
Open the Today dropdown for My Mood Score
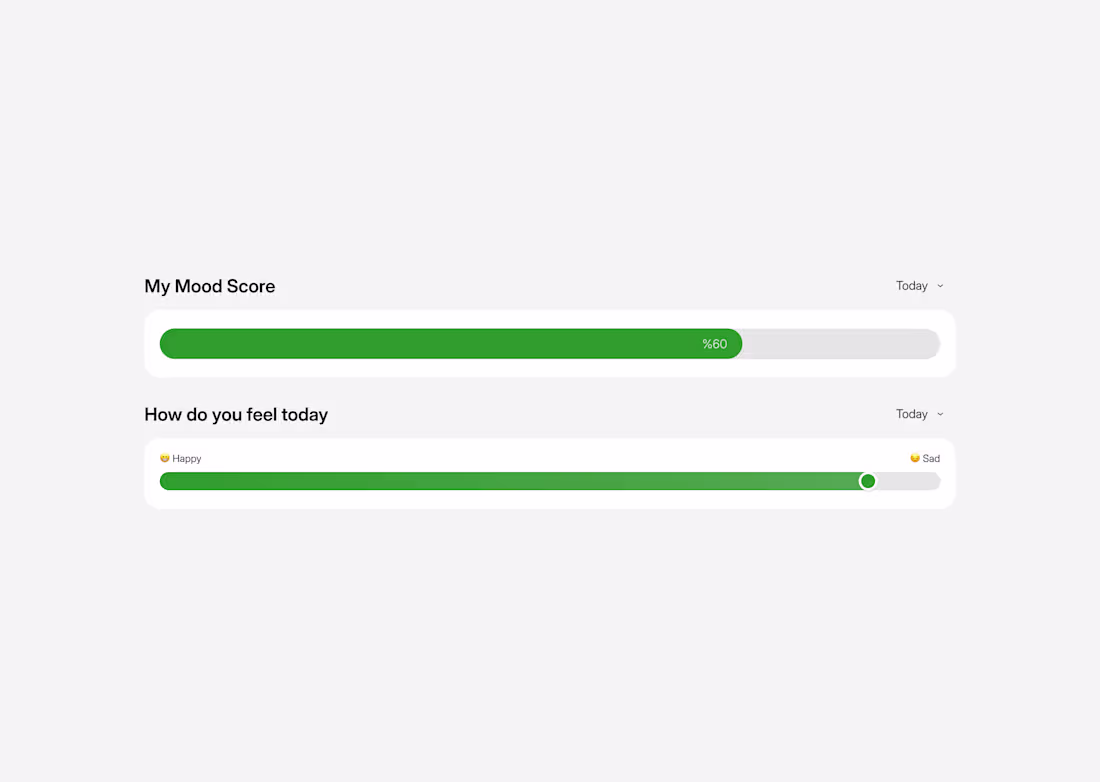tap(918, 286)
